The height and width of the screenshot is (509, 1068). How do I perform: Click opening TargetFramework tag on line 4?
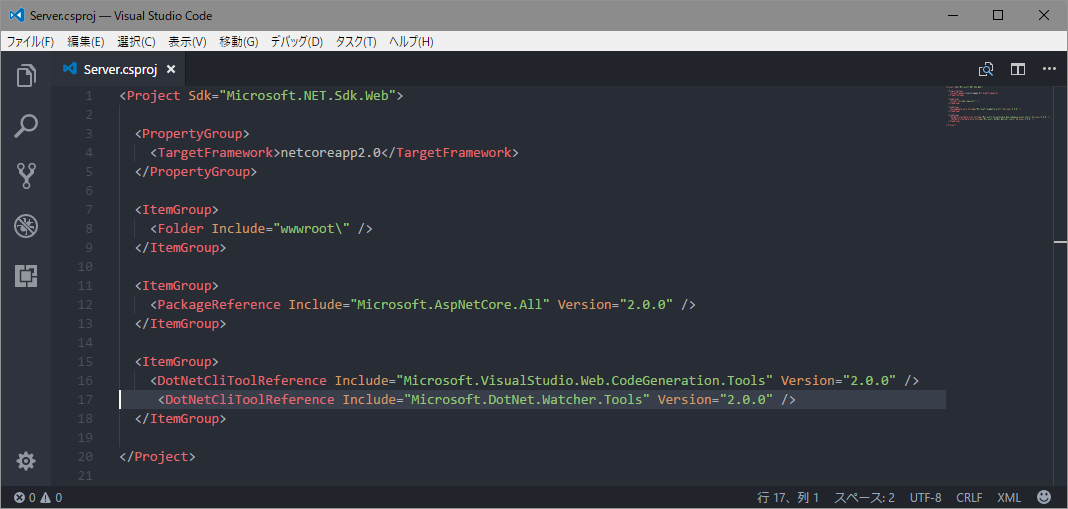coord(215,153)
